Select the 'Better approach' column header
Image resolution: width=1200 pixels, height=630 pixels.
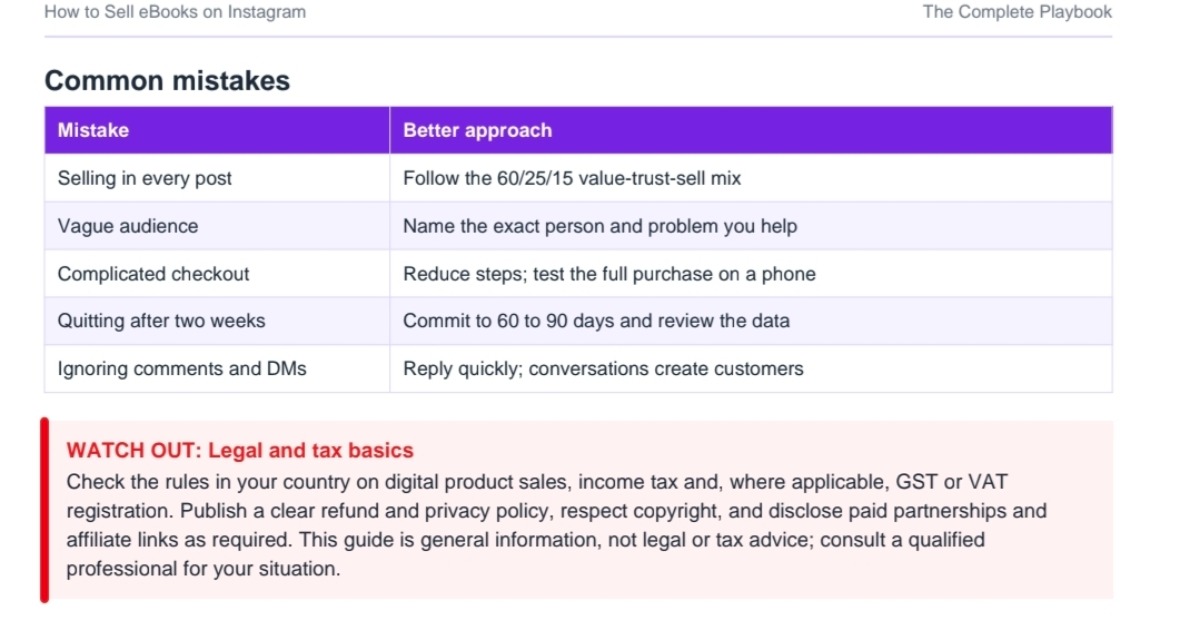coord(751,130)
